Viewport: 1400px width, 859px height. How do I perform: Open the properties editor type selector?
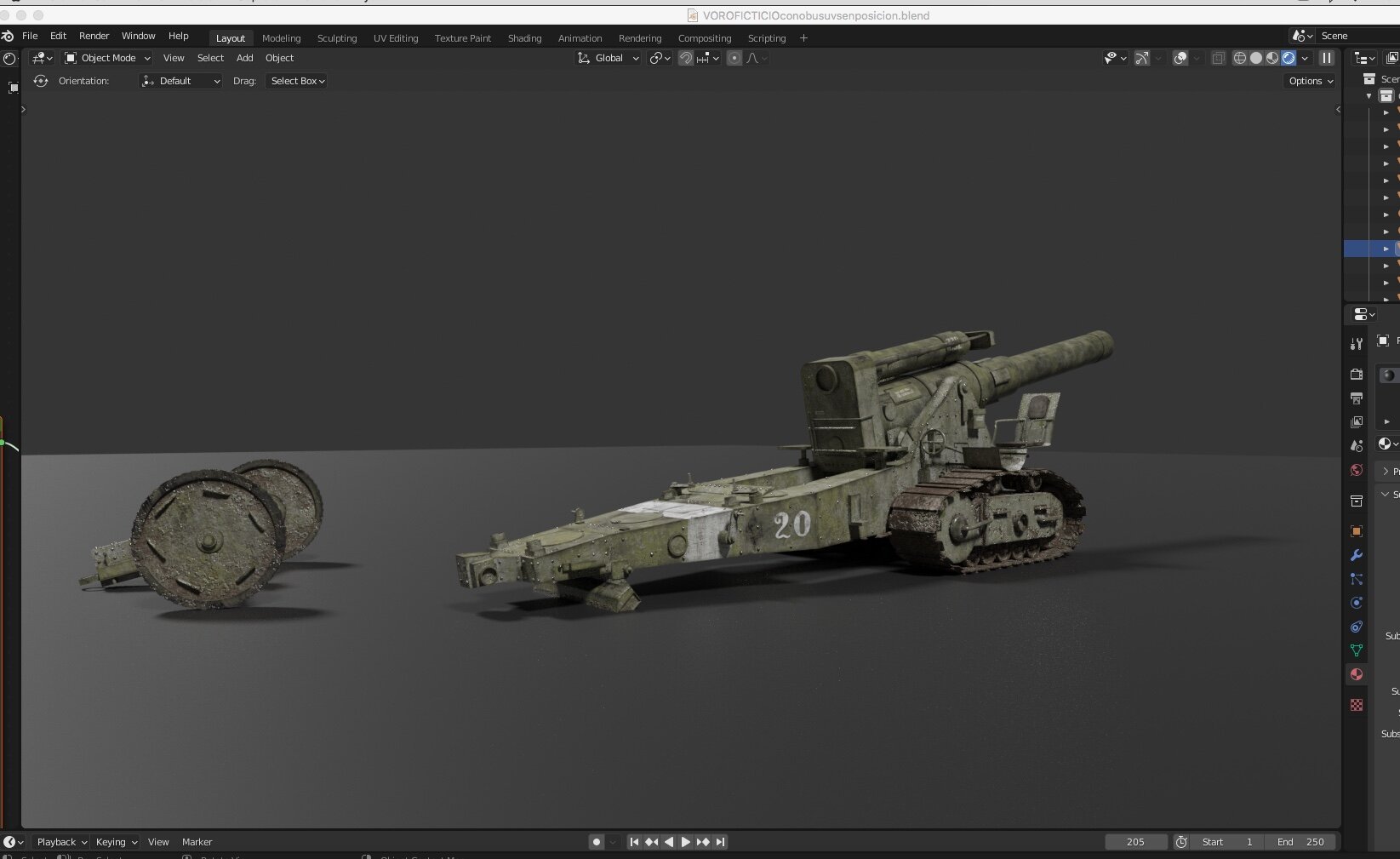point(1364,314)
